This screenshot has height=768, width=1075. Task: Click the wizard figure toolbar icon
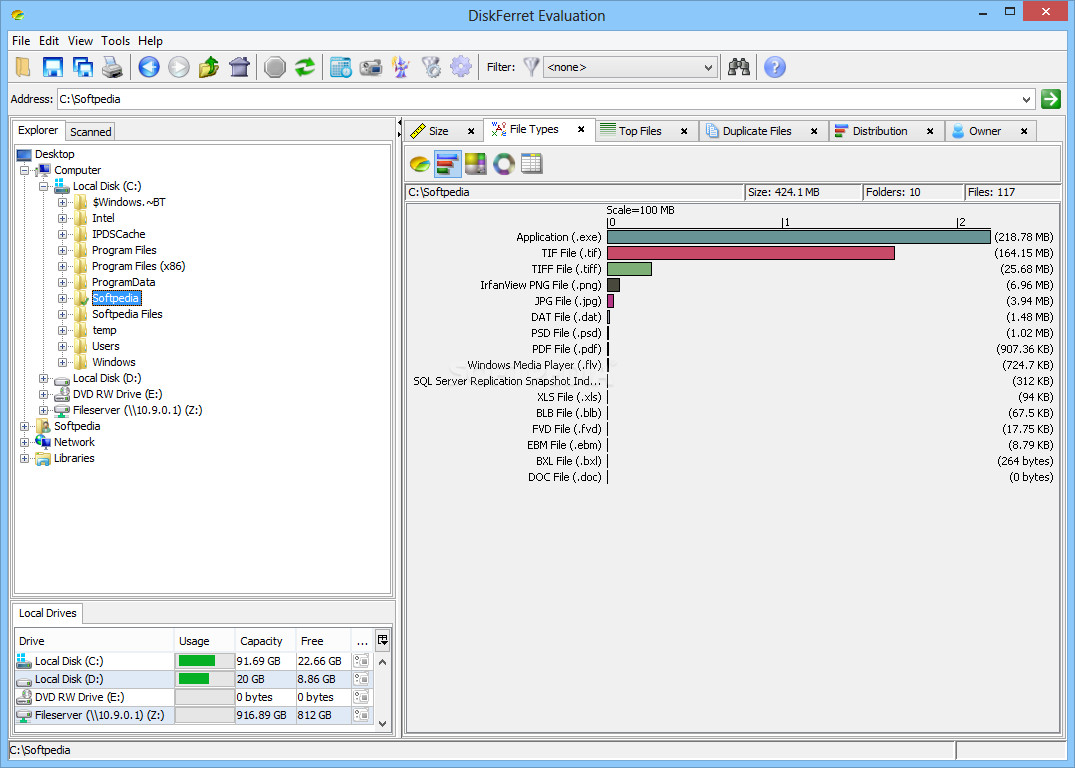point(401,67)
